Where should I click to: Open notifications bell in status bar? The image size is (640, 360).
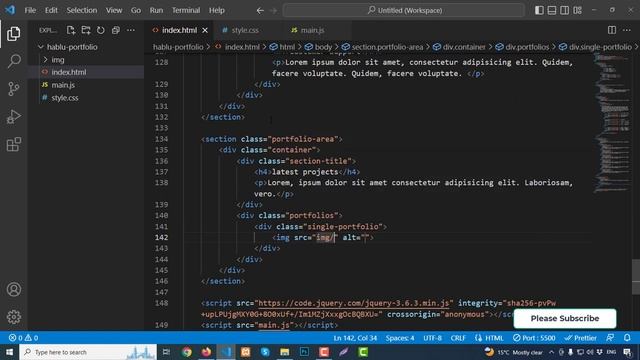coord(627,338)
